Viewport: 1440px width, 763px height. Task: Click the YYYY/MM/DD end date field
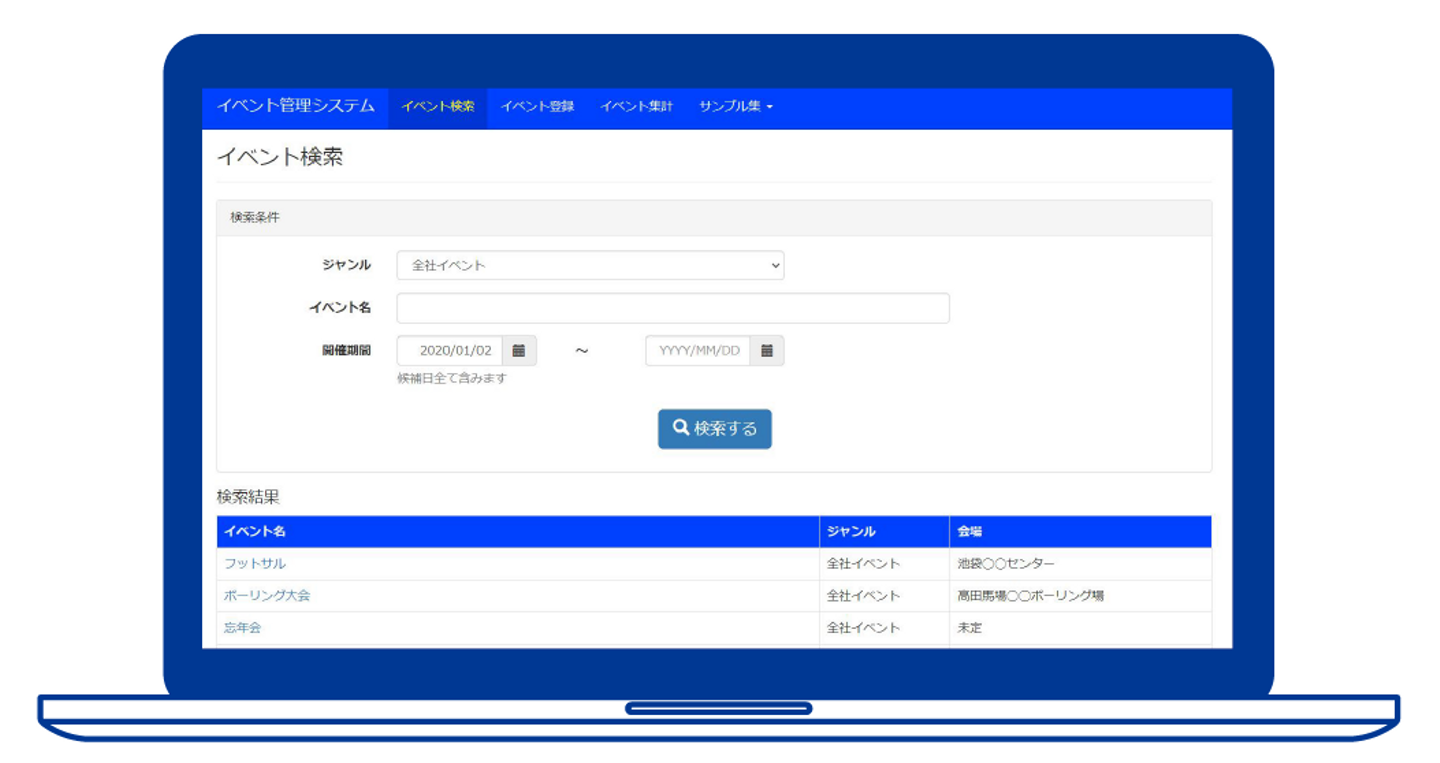point(698,351)
